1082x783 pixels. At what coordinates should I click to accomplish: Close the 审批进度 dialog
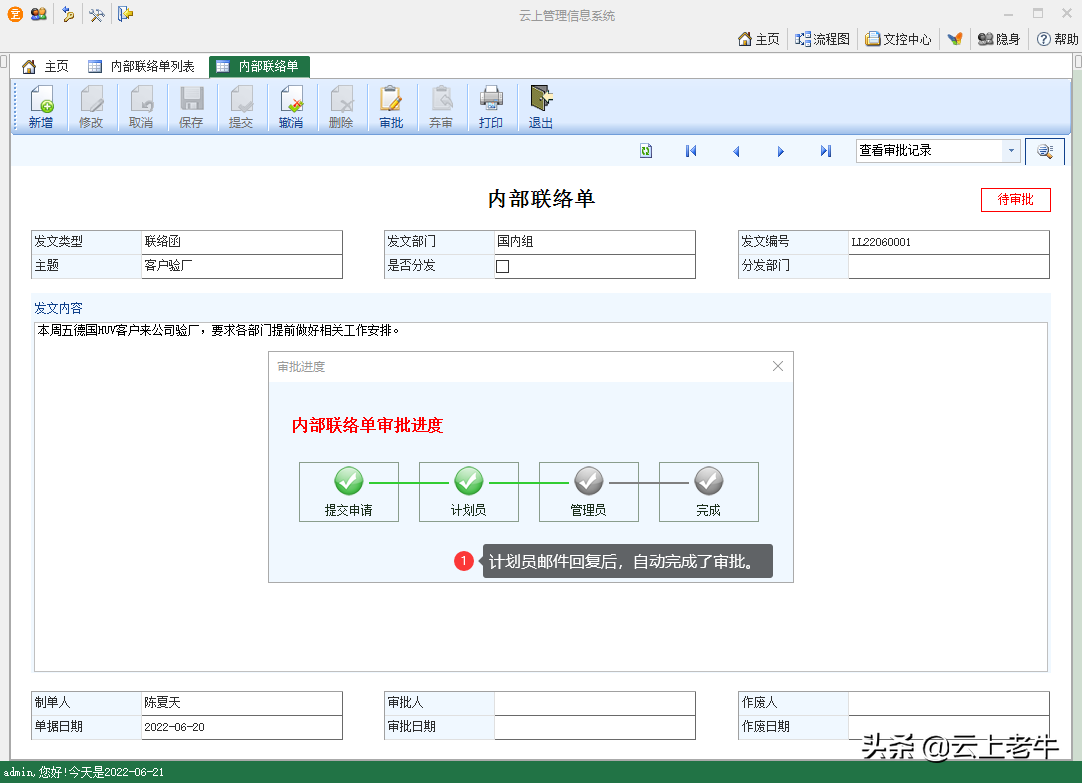coord(778,366)
